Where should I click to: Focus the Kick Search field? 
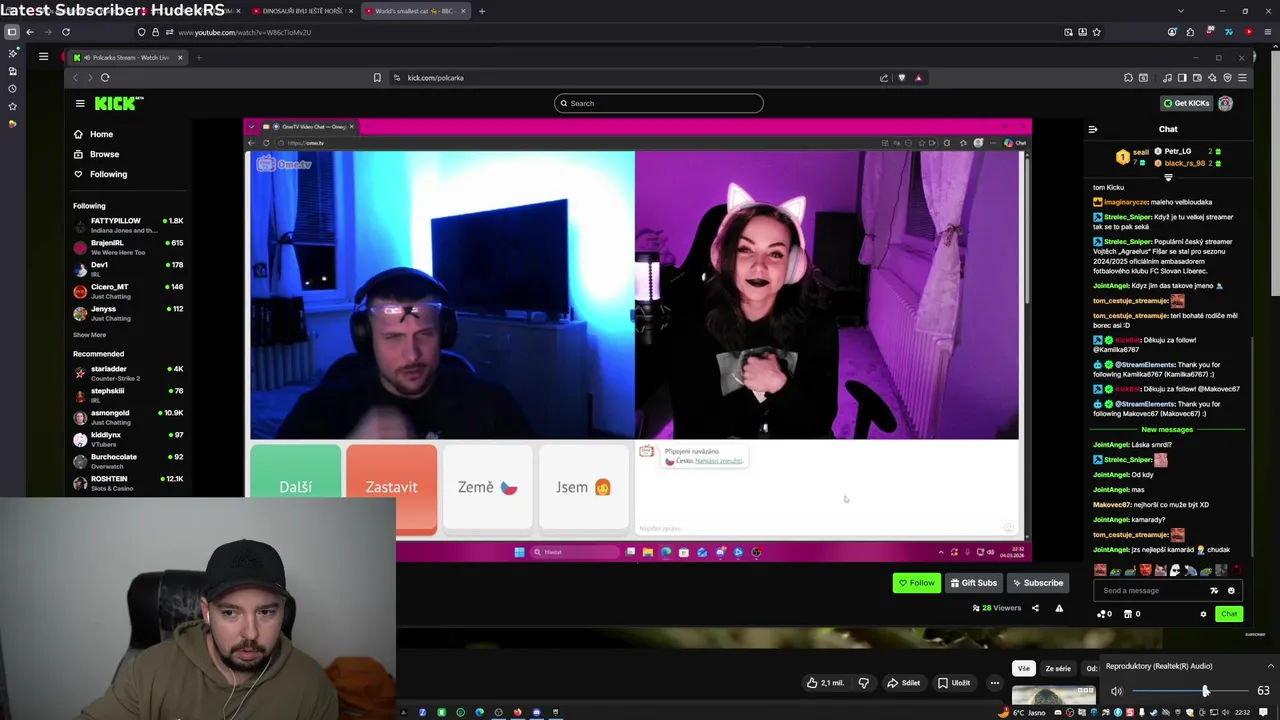click(x=659, y=103)
